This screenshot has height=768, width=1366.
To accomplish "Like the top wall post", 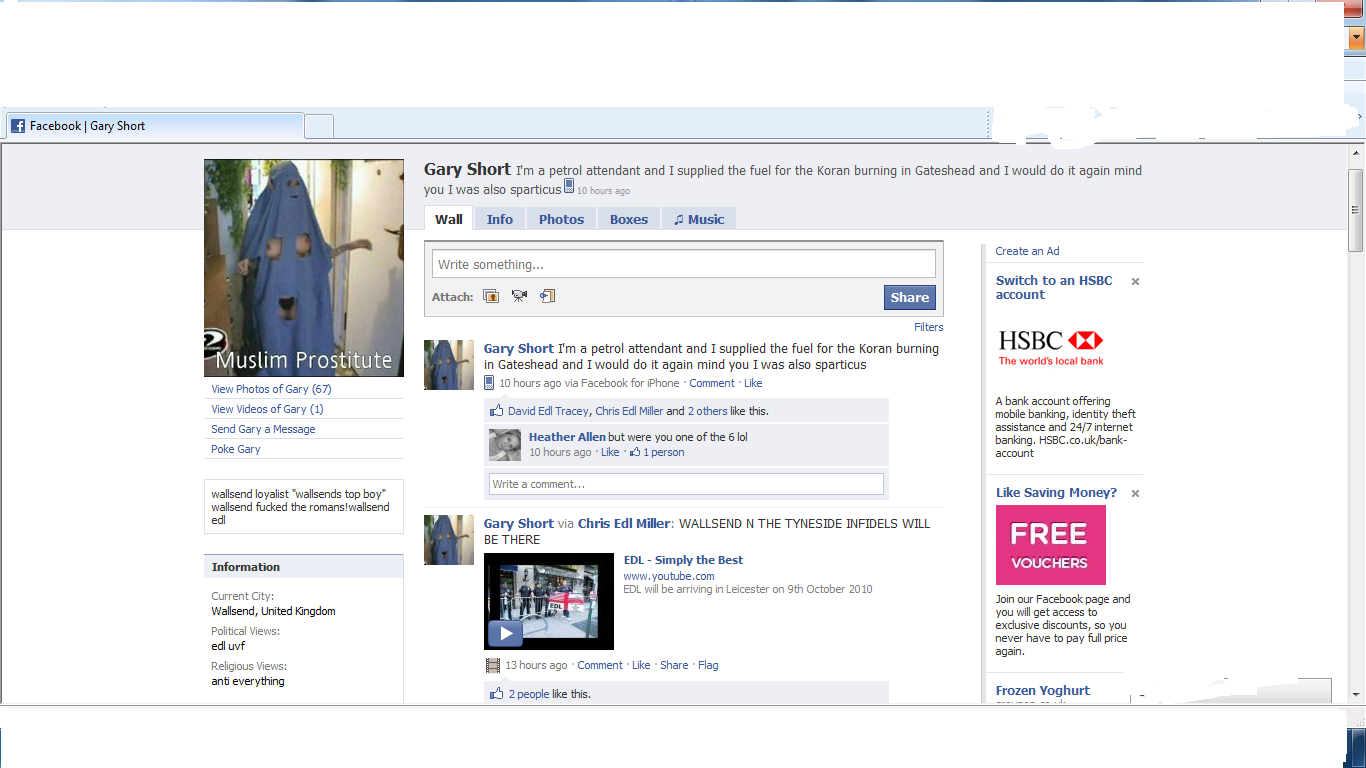I will point(752,383).
